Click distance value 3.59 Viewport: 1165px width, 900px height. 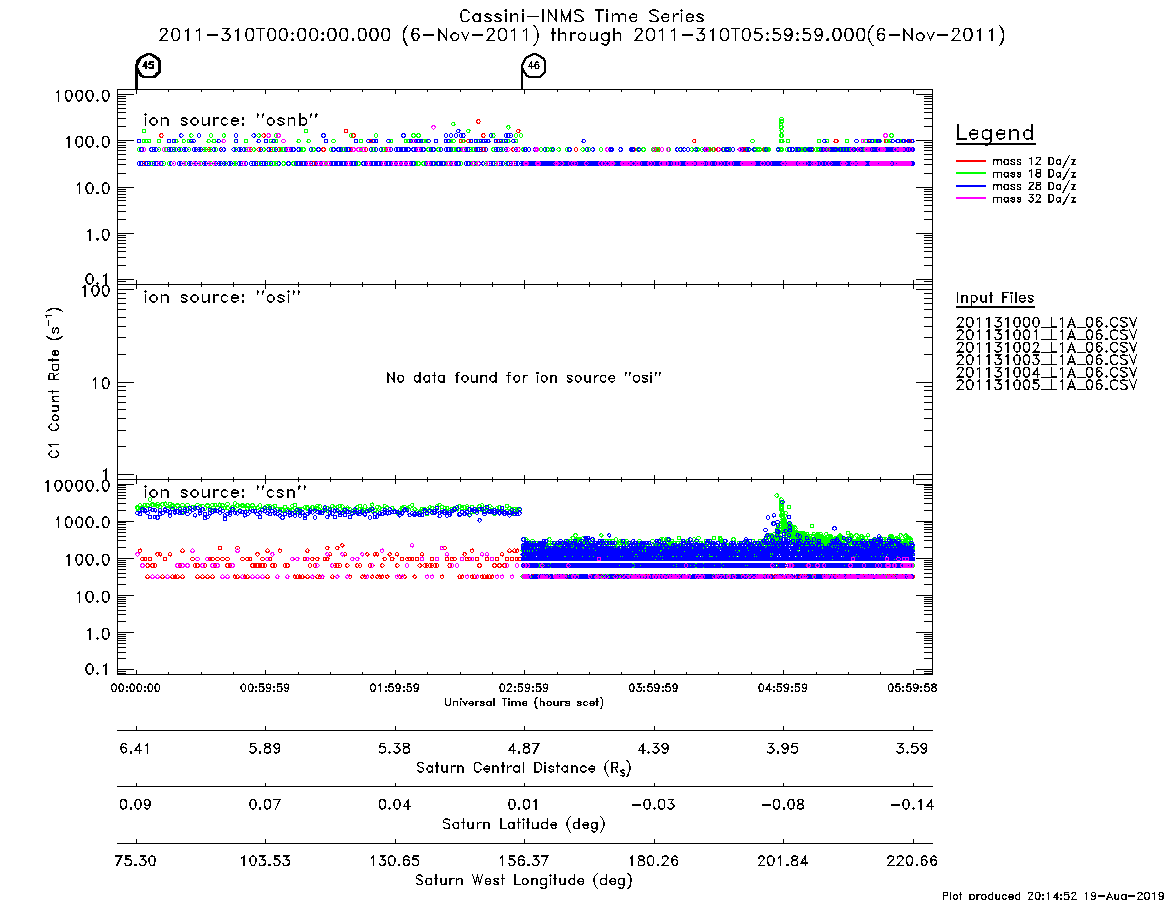[x=912, y=748]
